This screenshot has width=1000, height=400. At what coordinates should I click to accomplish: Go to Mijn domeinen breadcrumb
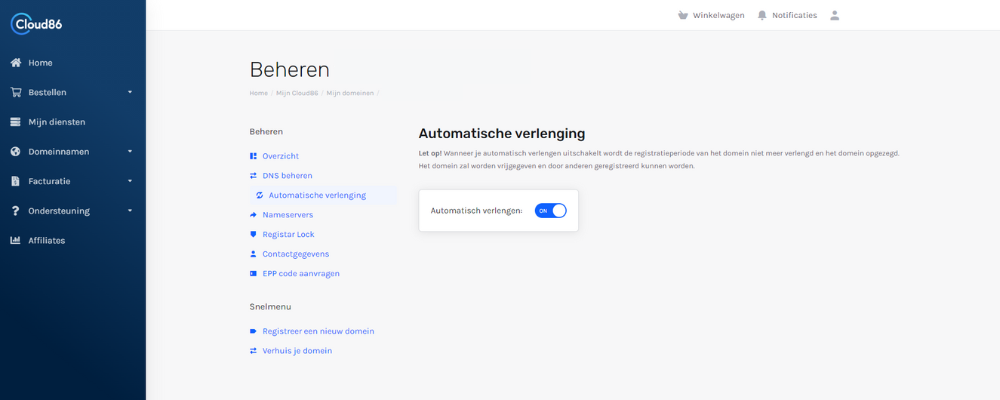tap(350, 93)
